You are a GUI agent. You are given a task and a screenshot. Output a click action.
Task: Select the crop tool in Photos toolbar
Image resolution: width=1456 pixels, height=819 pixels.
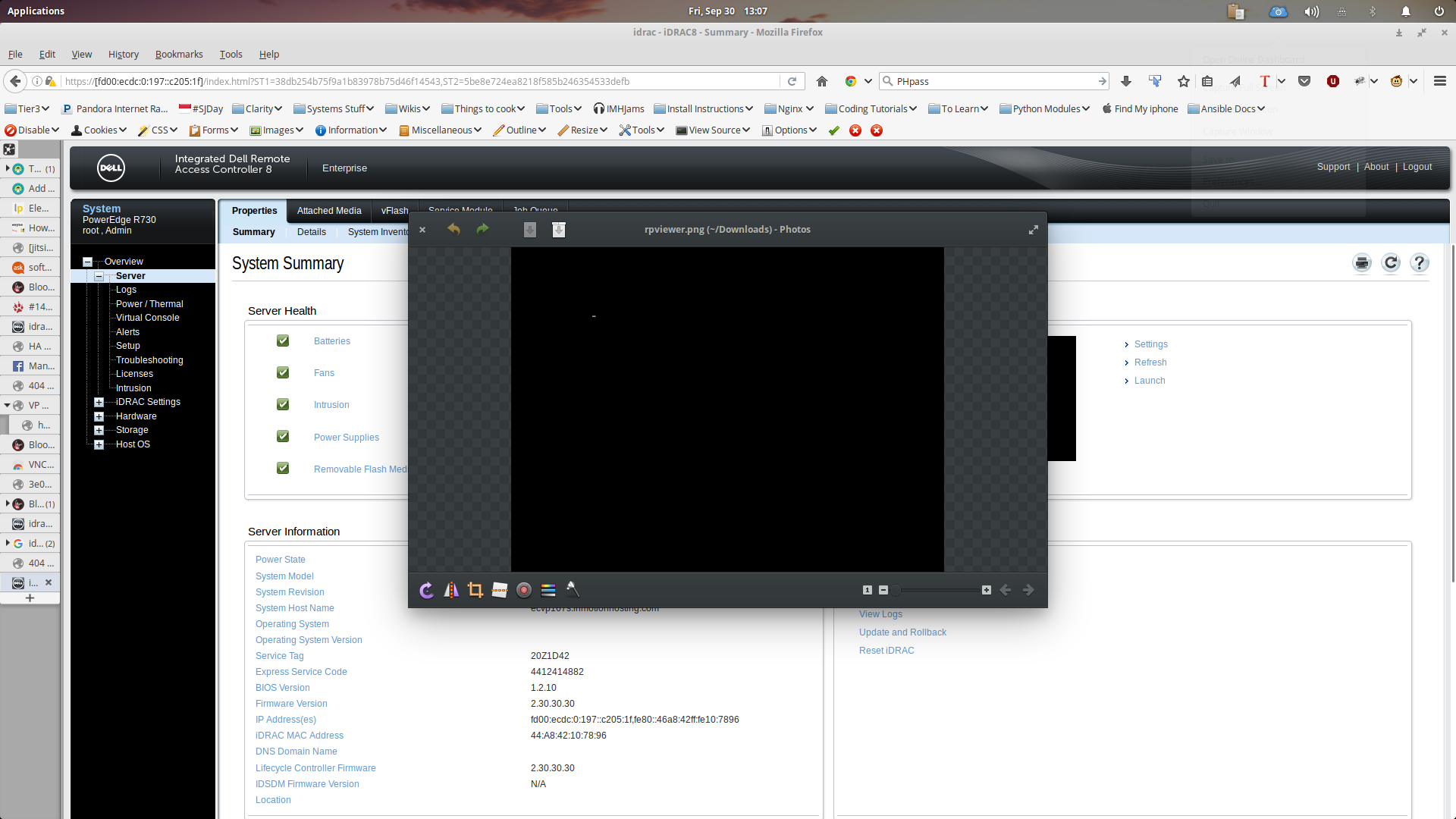[x=475, y=590]
